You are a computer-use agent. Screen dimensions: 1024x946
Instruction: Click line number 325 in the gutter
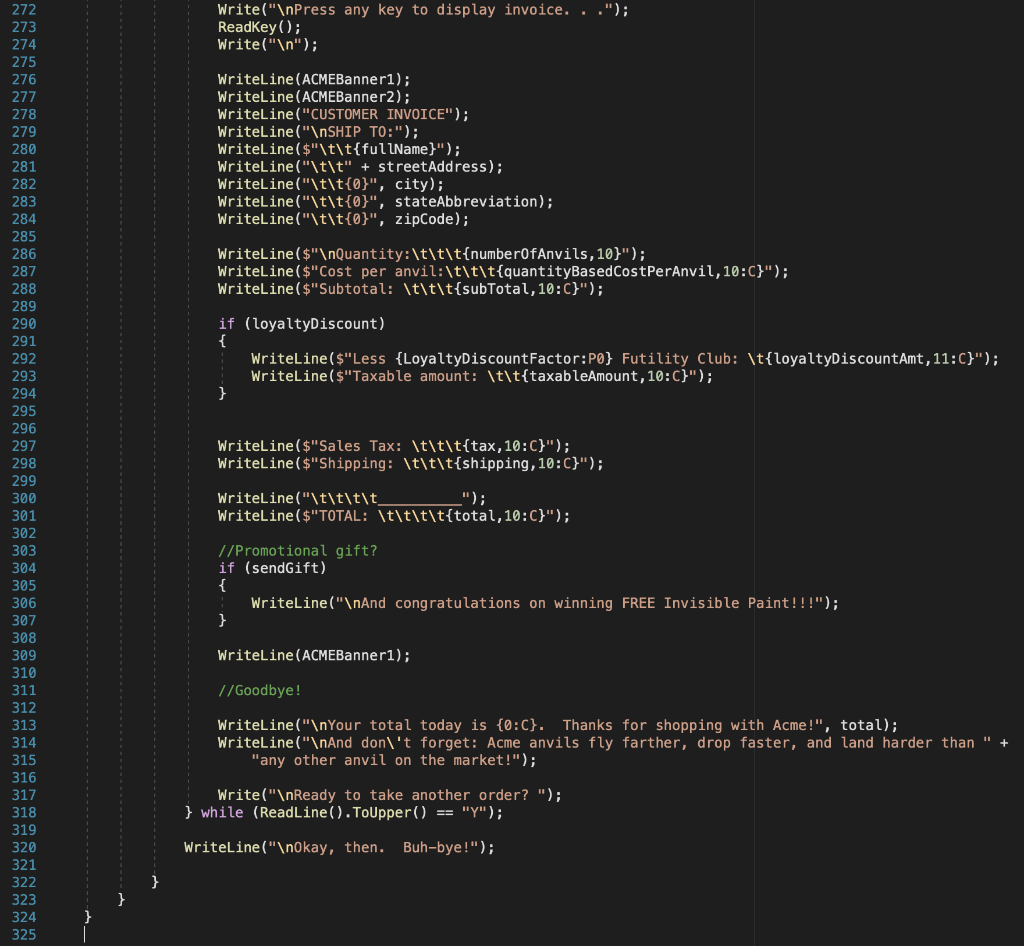click(22, 934)
